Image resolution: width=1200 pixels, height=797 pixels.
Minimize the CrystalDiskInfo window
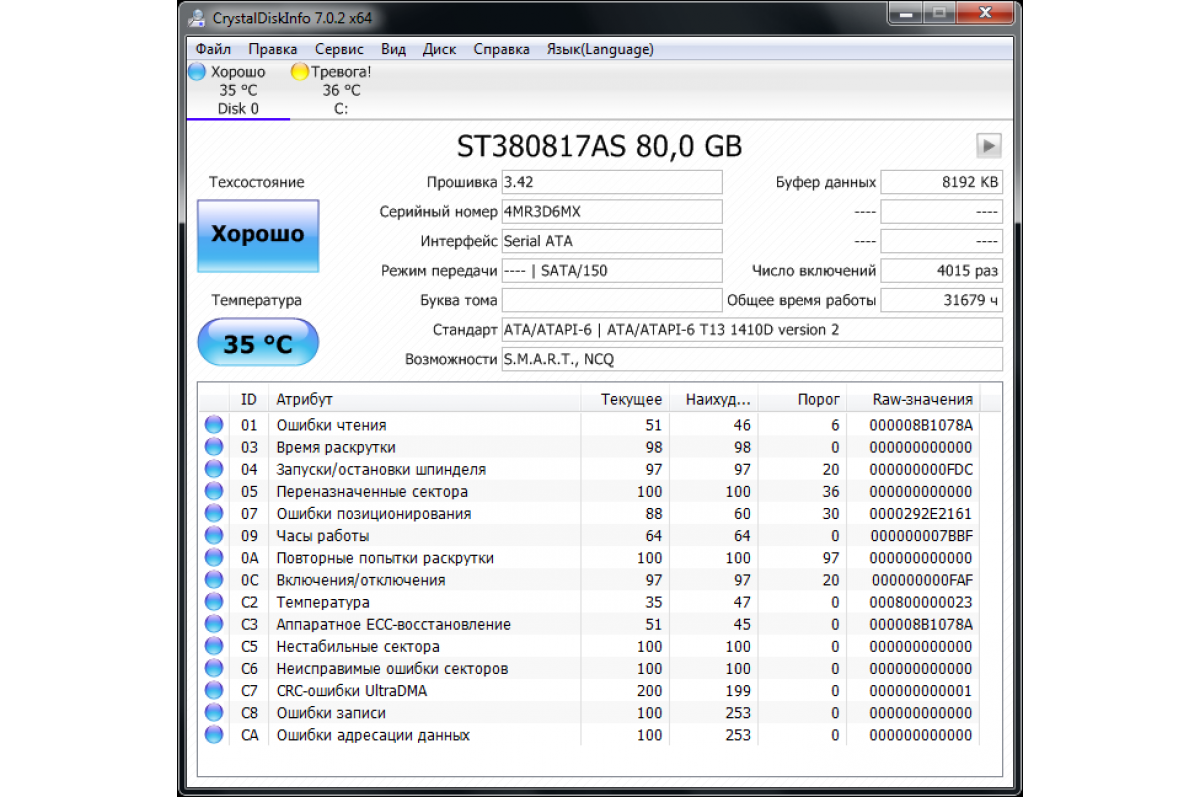point(908,14)
